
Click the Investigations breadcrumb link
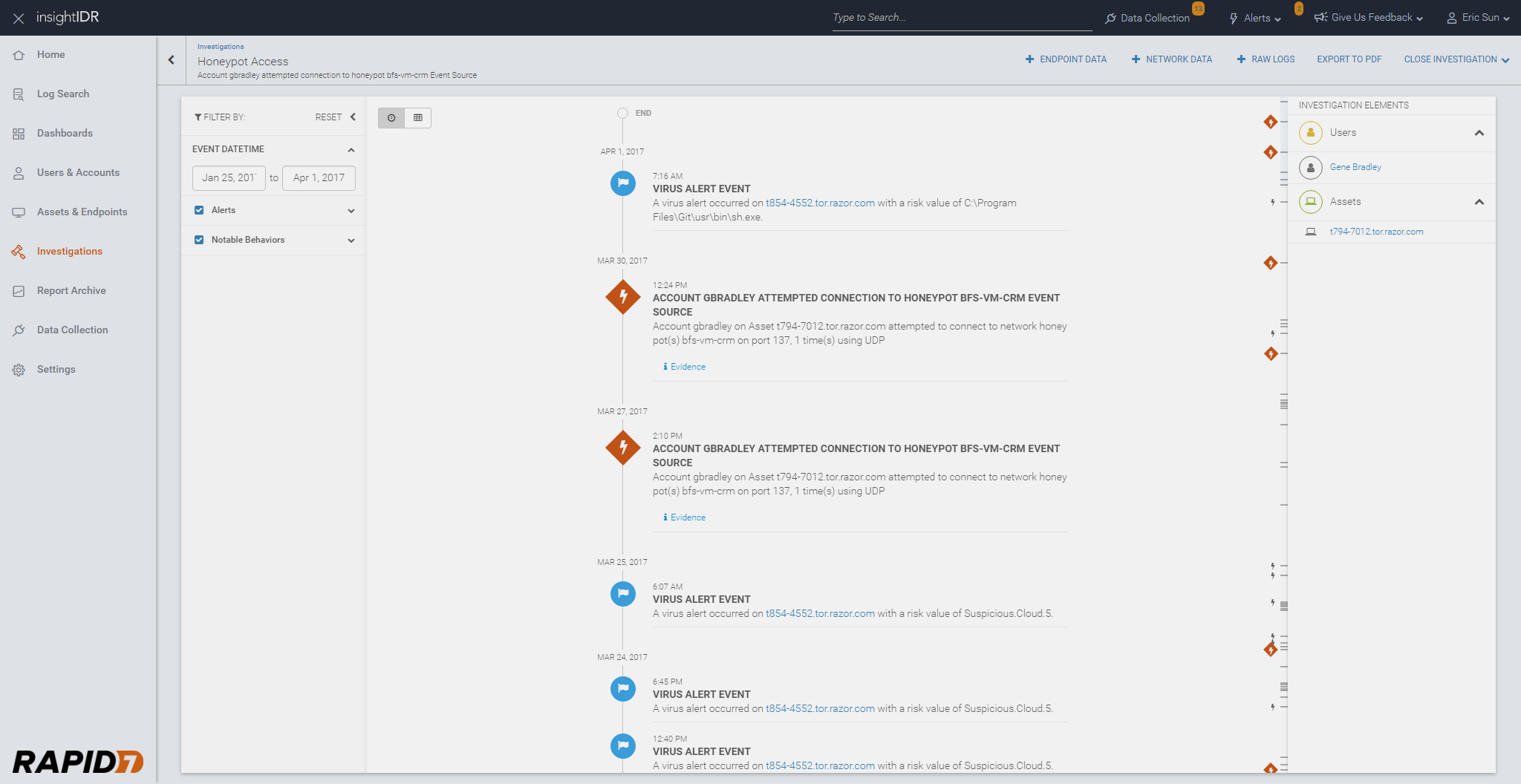coord(221,47)
